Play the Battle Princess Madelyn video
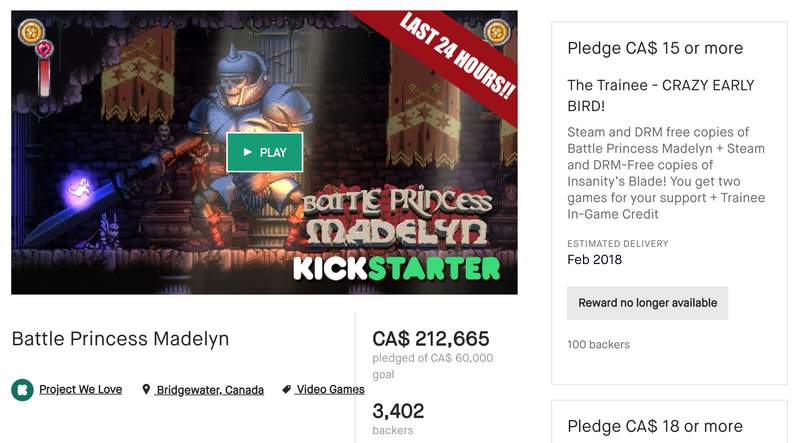800x443 pixels. point(264,152)
